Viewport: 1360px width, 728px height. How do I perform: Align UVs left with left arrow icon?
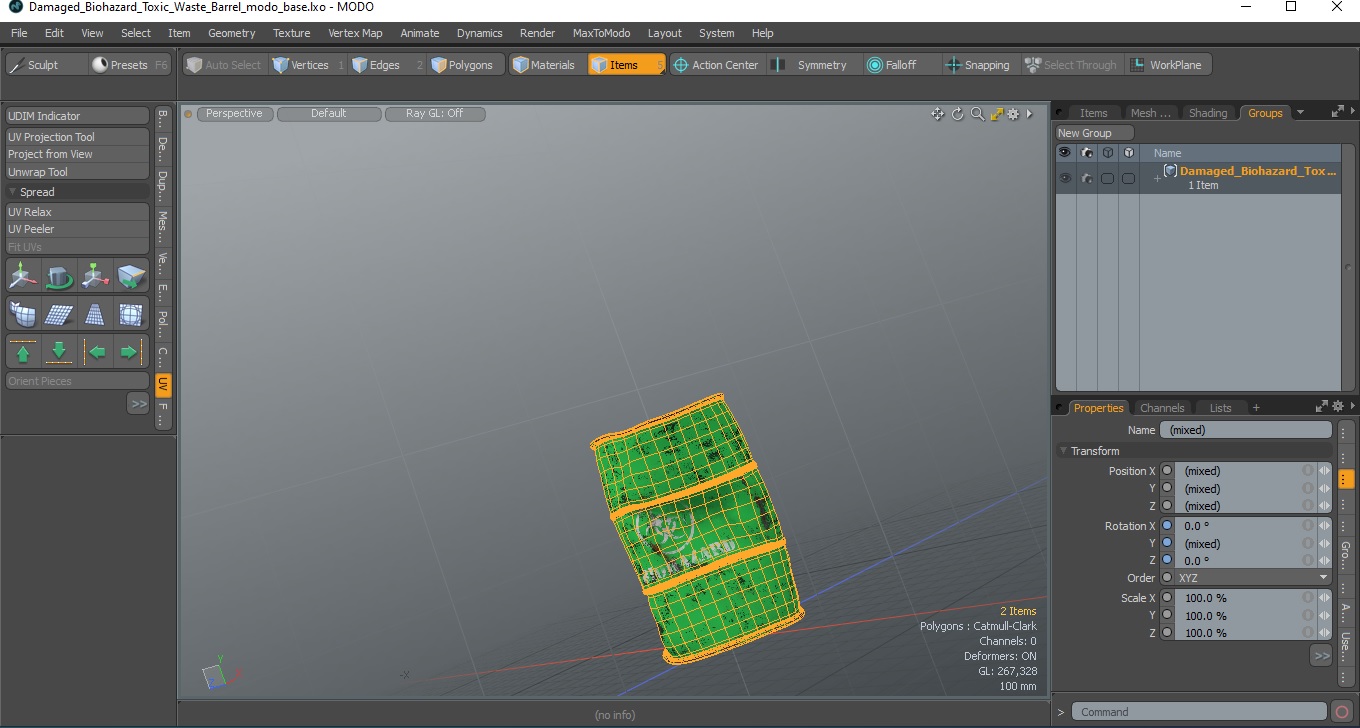96,352
